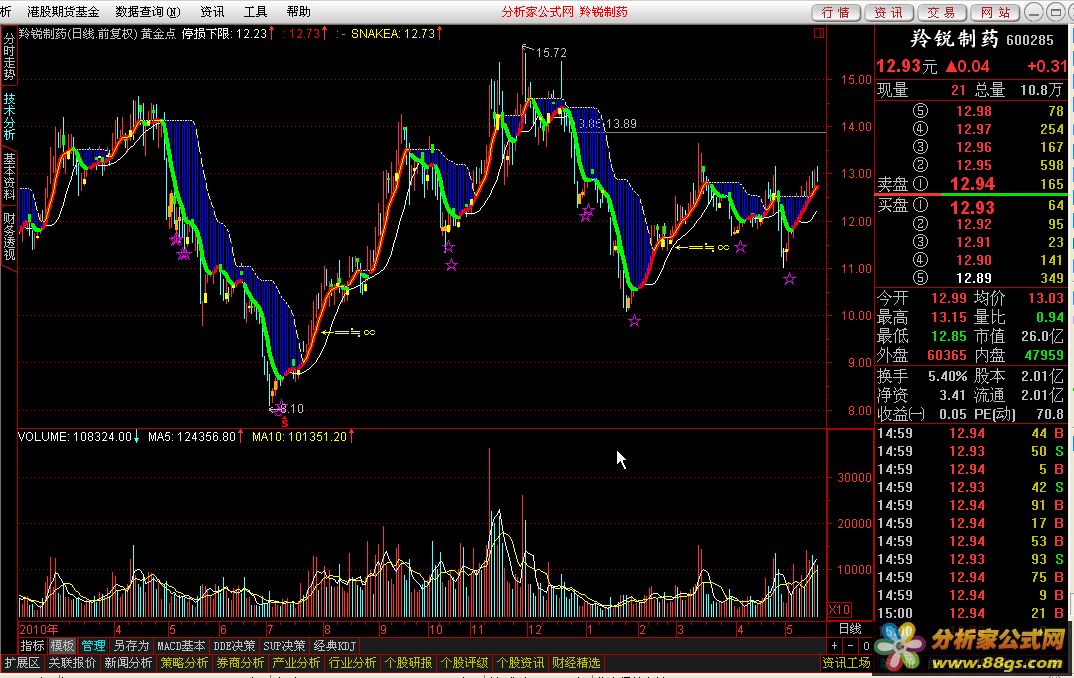Click the small red square icon atop chart

tap(819, 33)
